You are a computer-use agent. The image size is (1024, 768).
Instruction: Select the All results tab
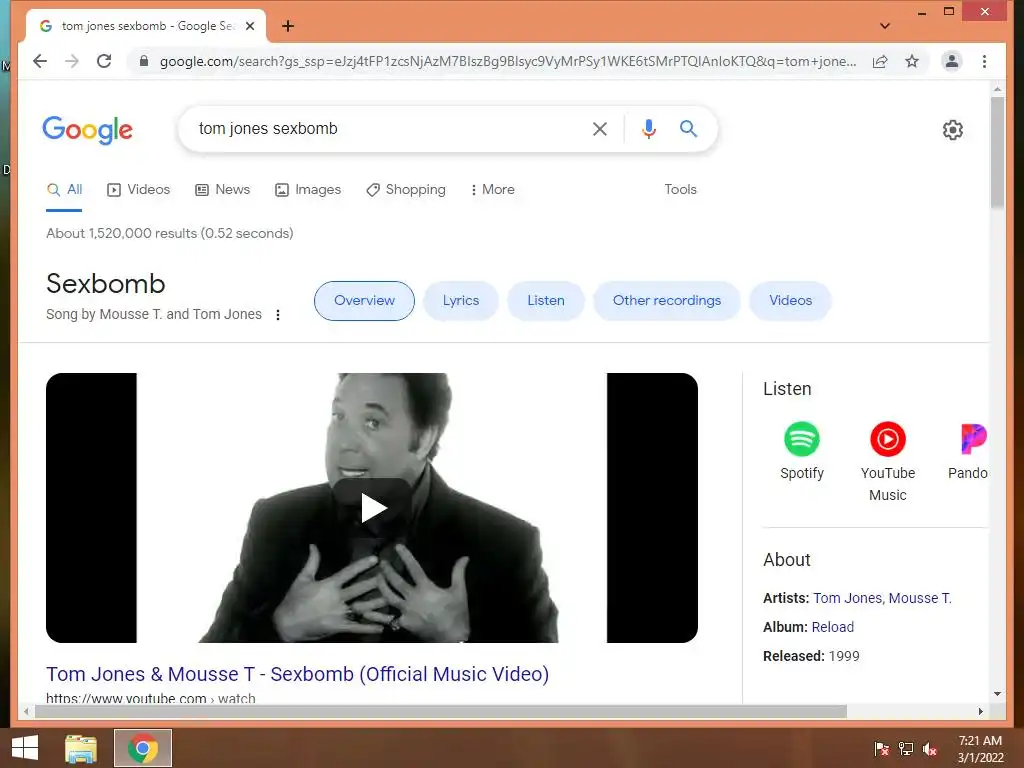click(64, 189)
